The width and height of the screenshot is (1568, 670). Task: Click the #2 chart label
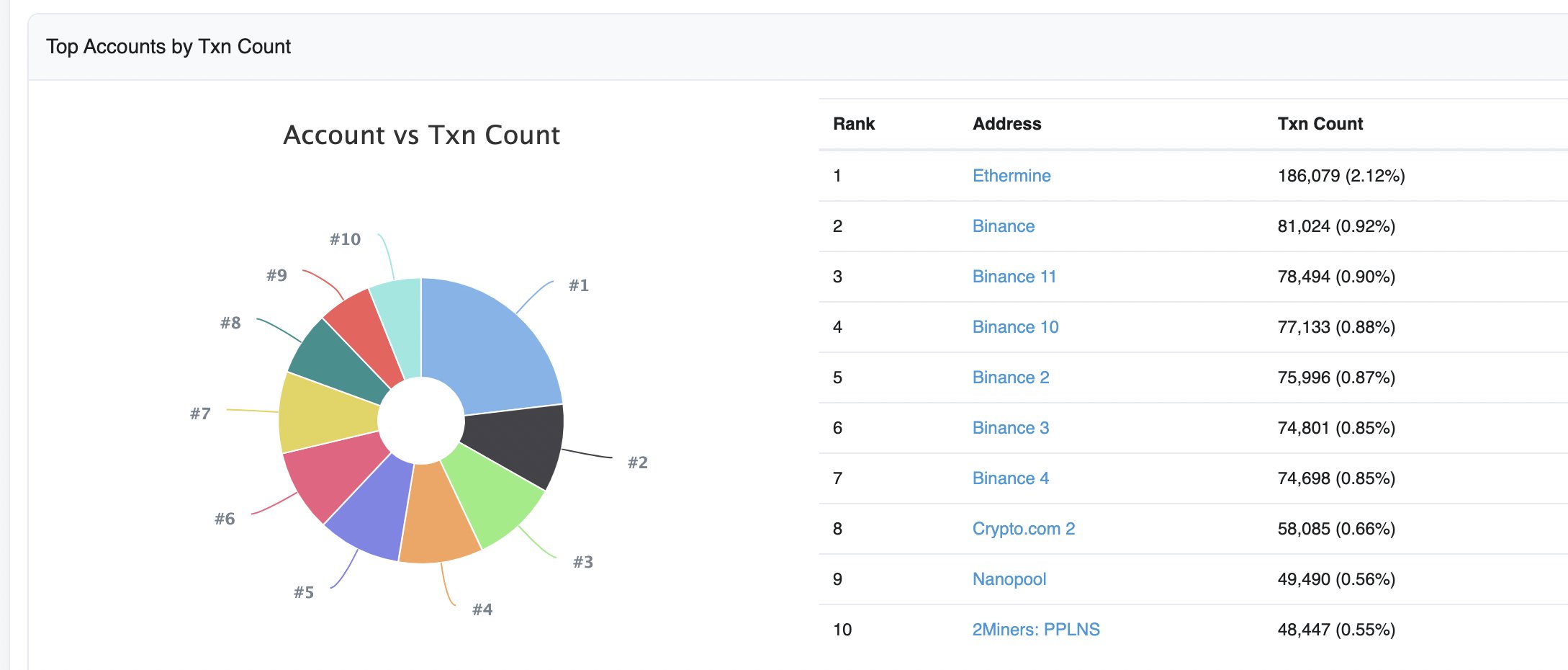point(638,463)
